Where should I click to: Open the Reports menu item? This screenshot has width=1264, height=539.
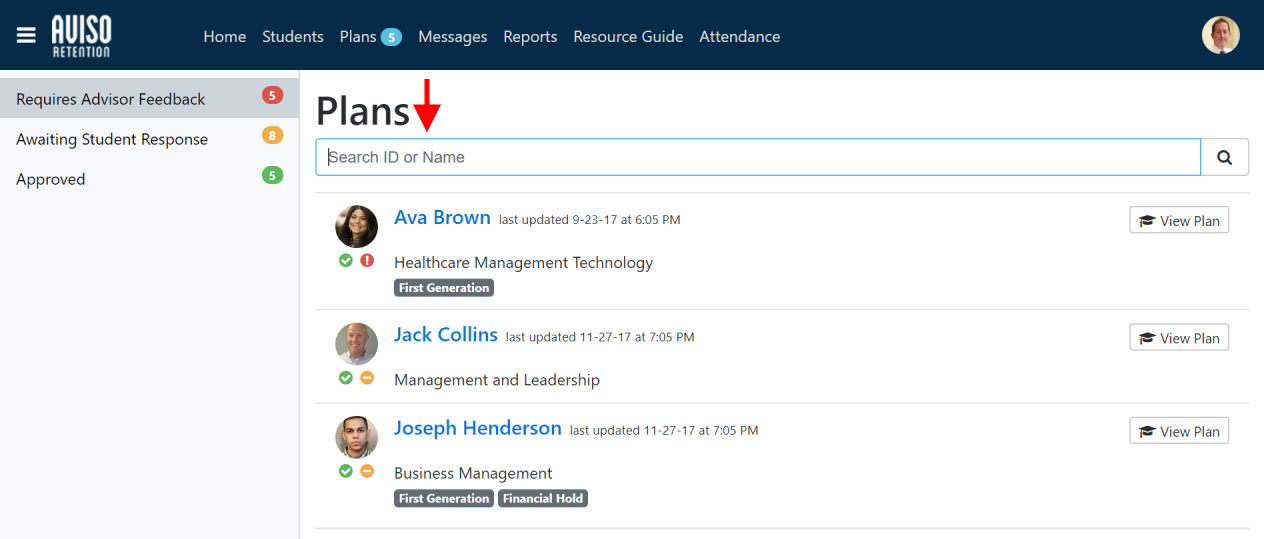[530, 36]
